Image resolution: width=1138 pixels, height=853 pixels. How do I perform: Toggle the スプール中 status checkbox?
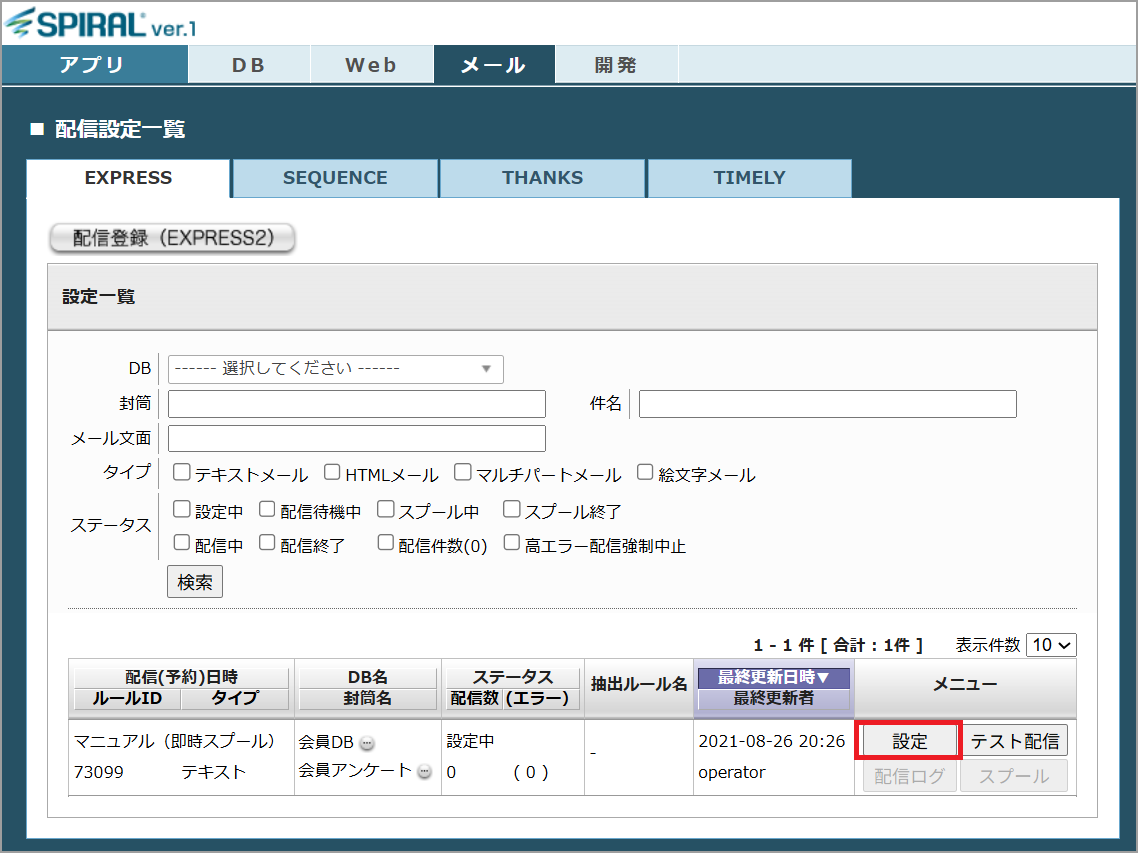point(385,509)
